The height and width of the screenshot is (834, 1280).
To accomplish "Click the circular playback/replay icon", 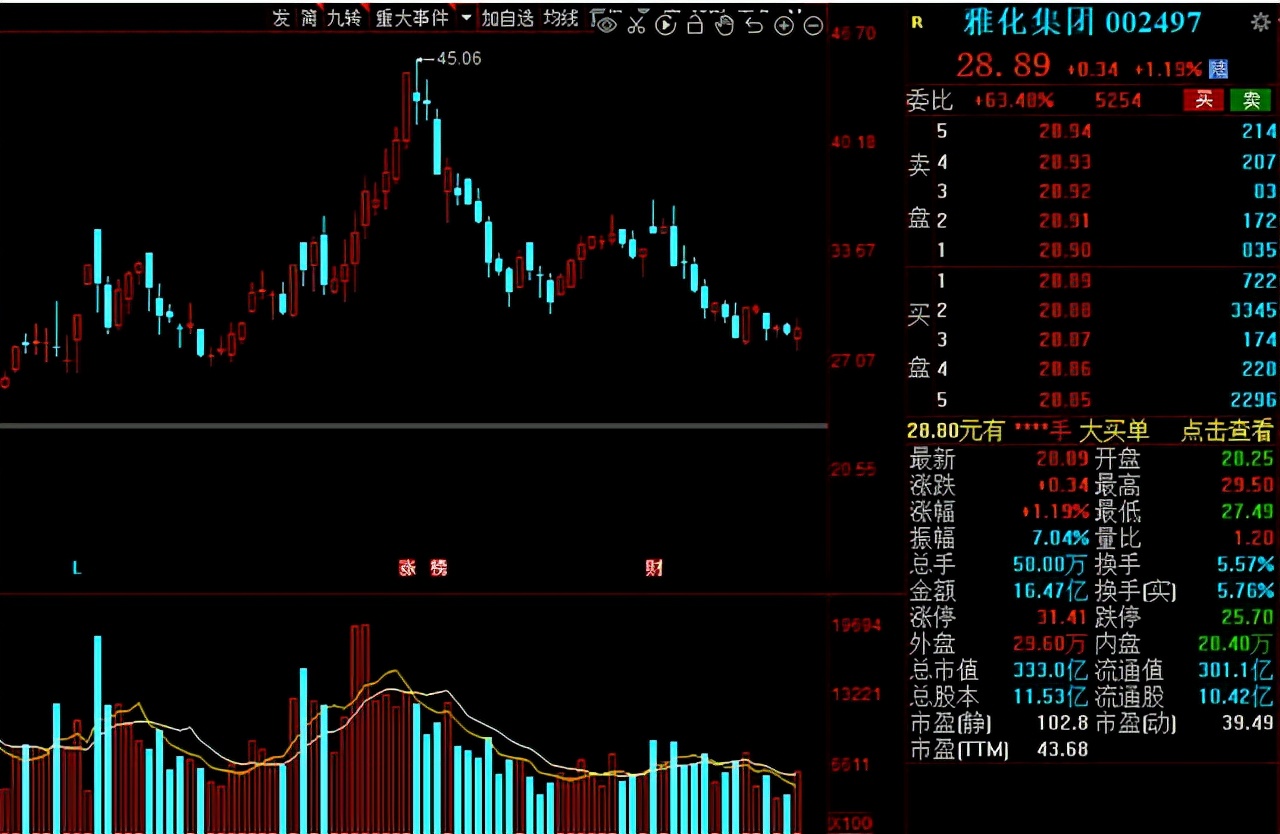I will (x=666, y=24).
